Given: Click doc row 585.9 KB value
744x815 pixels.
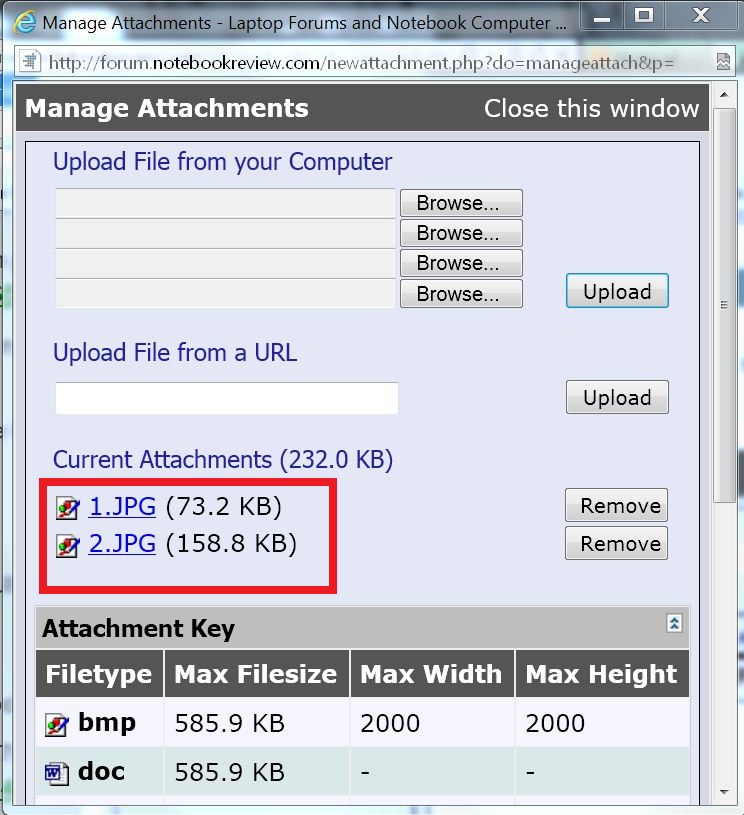Looking at the screenshot, I should pos(229,772).
